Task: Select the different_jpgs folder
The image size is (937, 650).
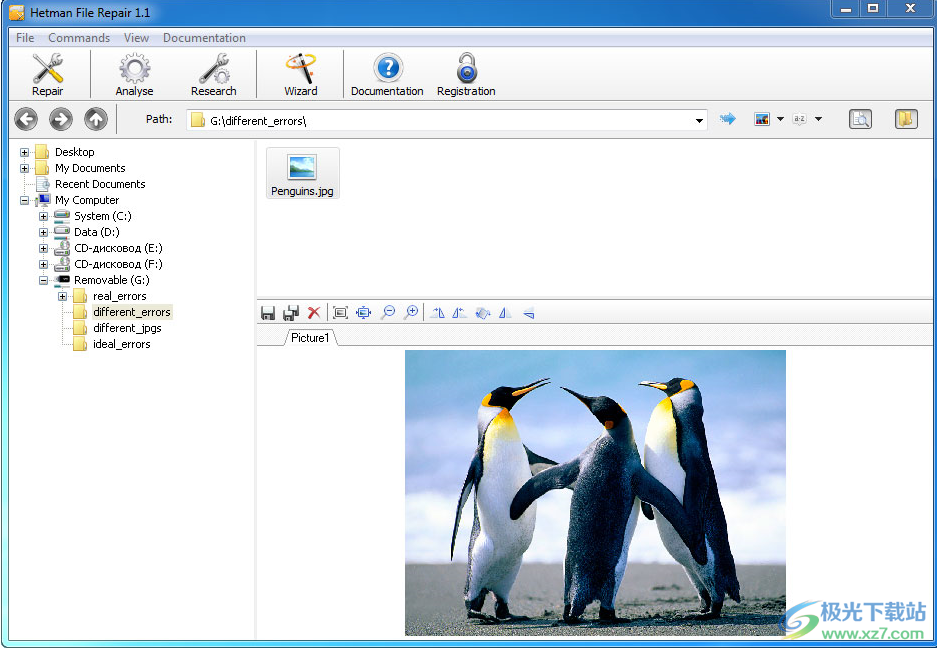Action: click(x=127, y=328)
